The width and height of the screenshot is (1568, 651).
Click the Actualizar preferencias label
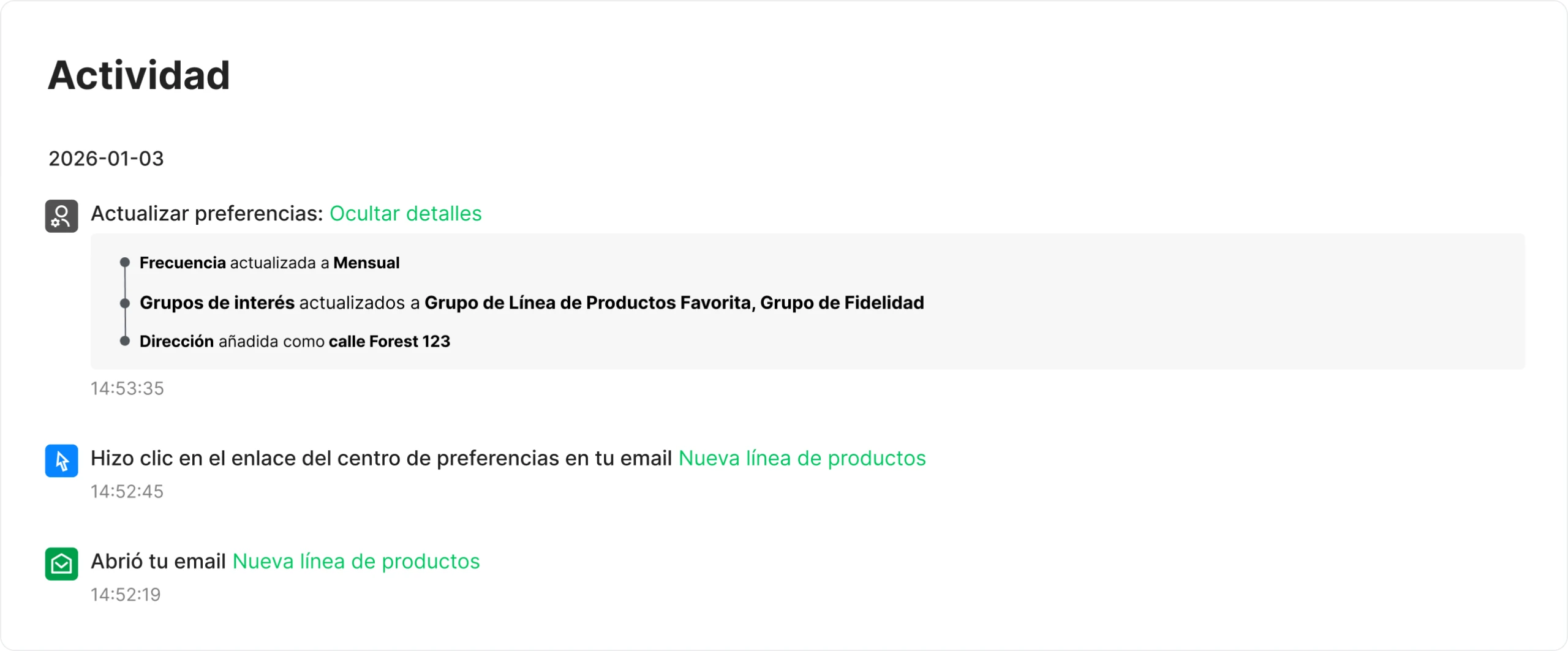click(206, 214)
